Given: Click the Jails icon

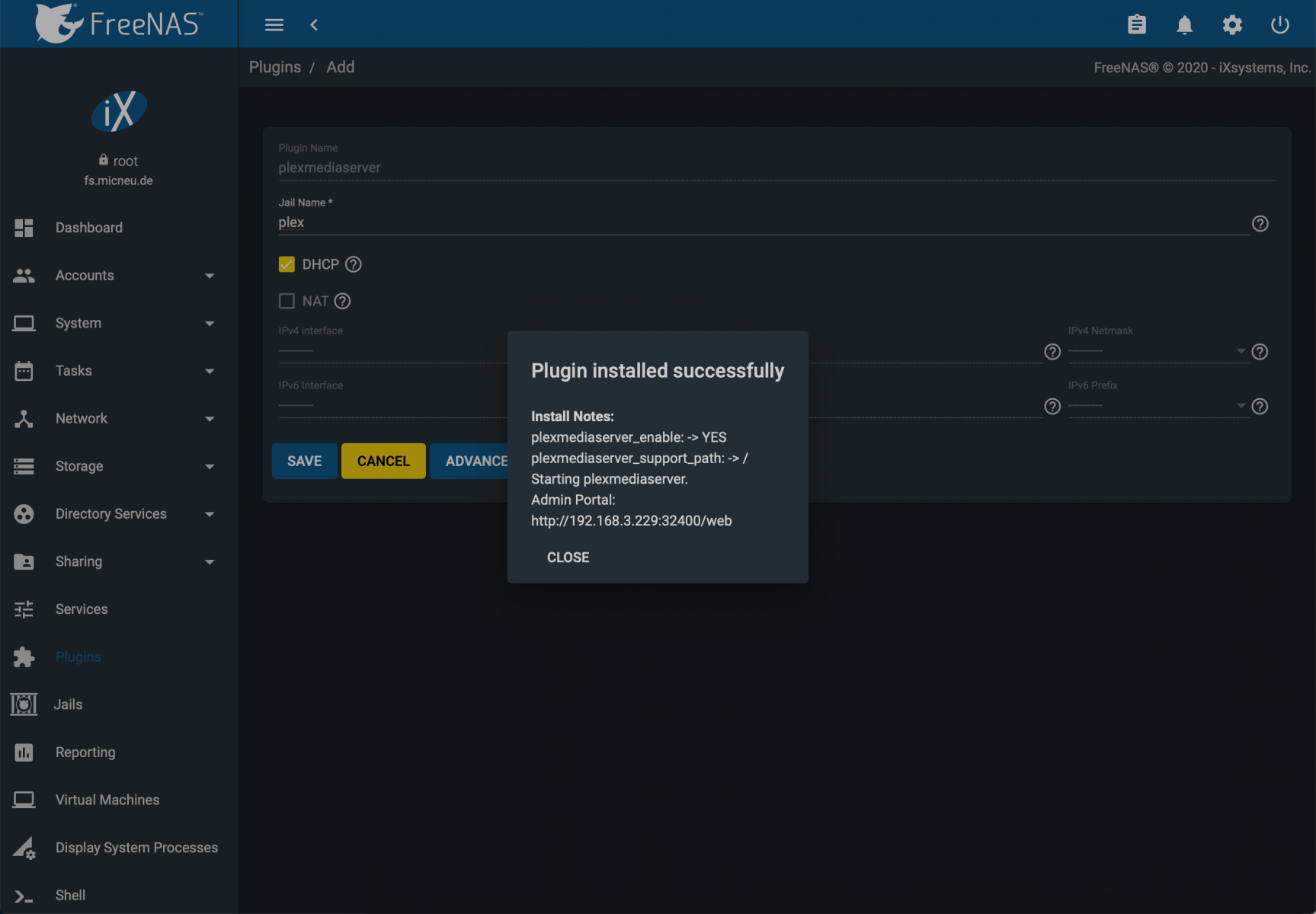Looking at the screenshot, I should [x=24, y=705].
